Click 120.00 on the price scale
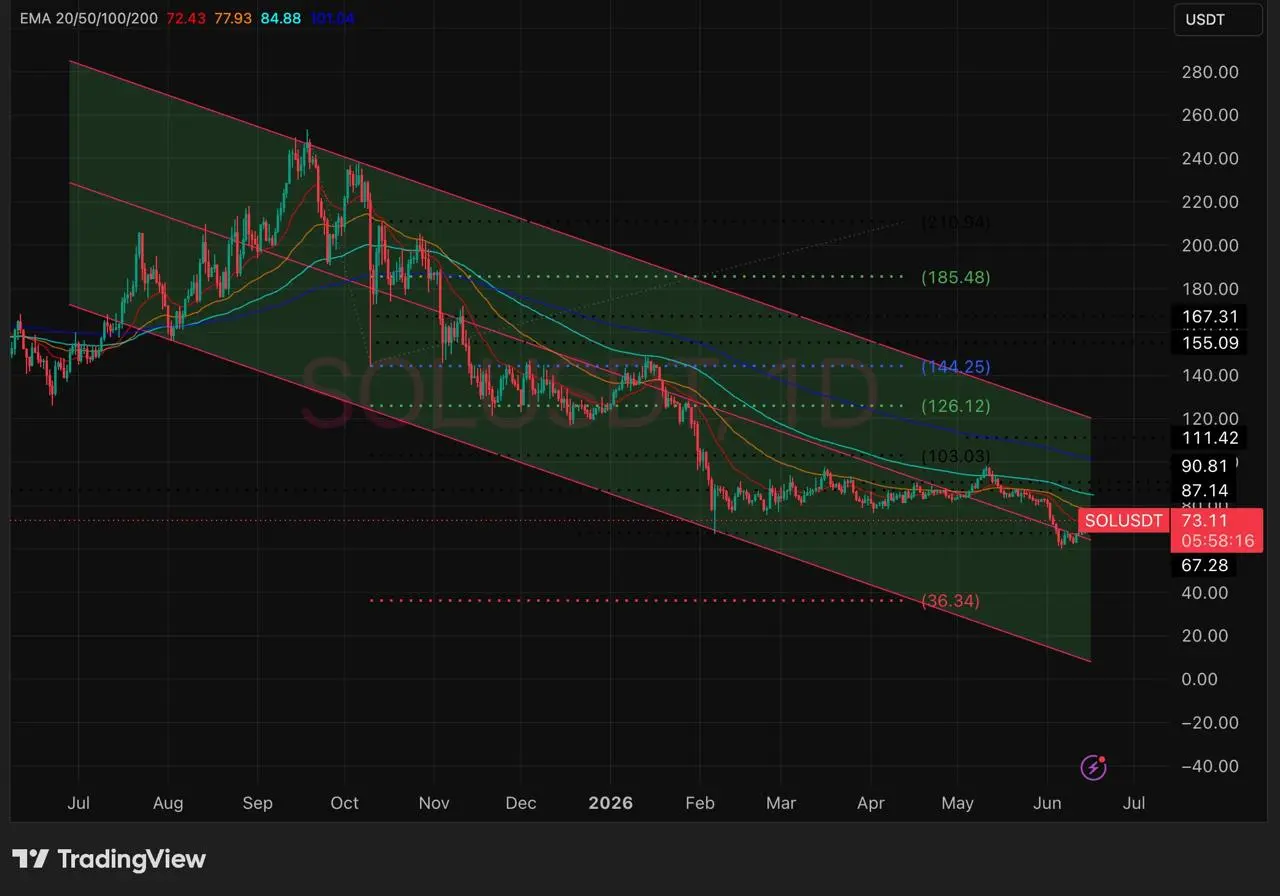Screen dimensions: 1280x896 pyautogui.click(x=1209, y=419)
